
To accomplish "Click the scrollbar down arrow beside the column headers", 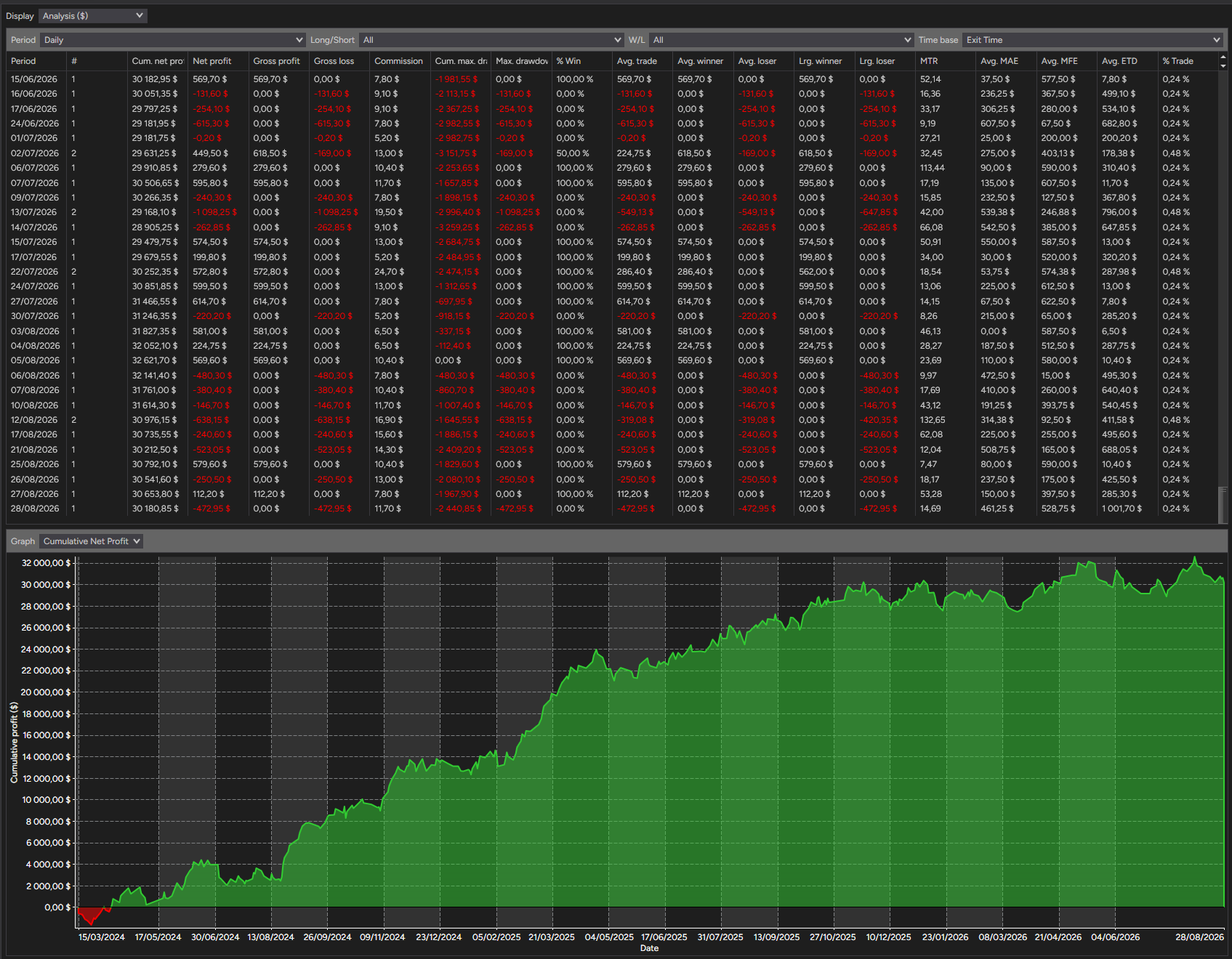I will click(1223, 66).
